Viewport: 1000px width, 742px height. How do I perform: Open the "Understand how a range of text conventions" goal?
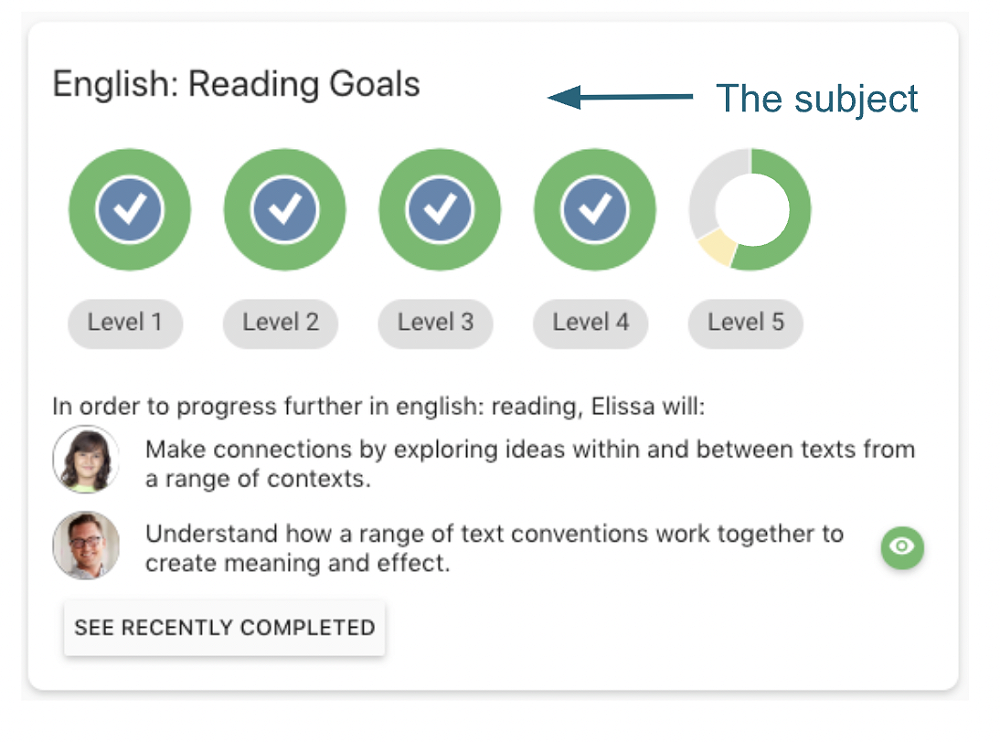tap(494, 548)
